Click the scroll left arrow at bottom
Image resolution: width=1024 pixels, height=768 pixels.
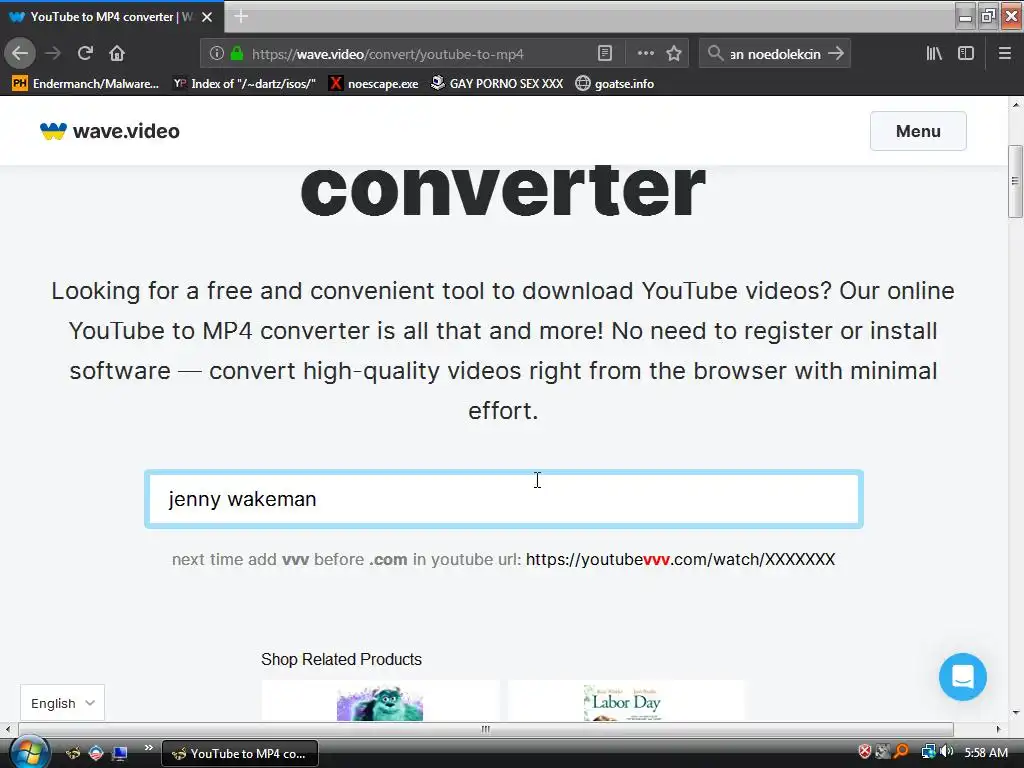(8, 729)
